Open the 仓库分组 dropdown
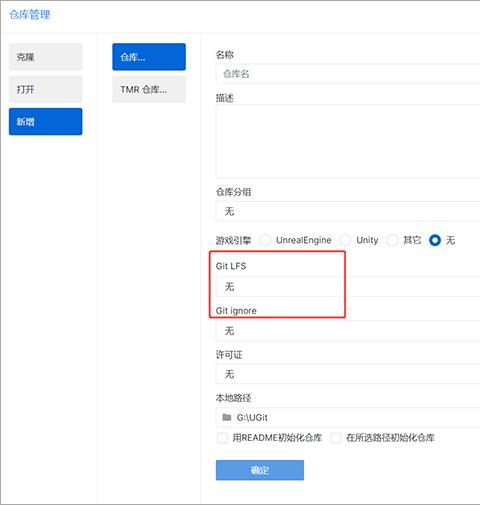The height and width of the screenshot is (505, 480). coord(348,211)
